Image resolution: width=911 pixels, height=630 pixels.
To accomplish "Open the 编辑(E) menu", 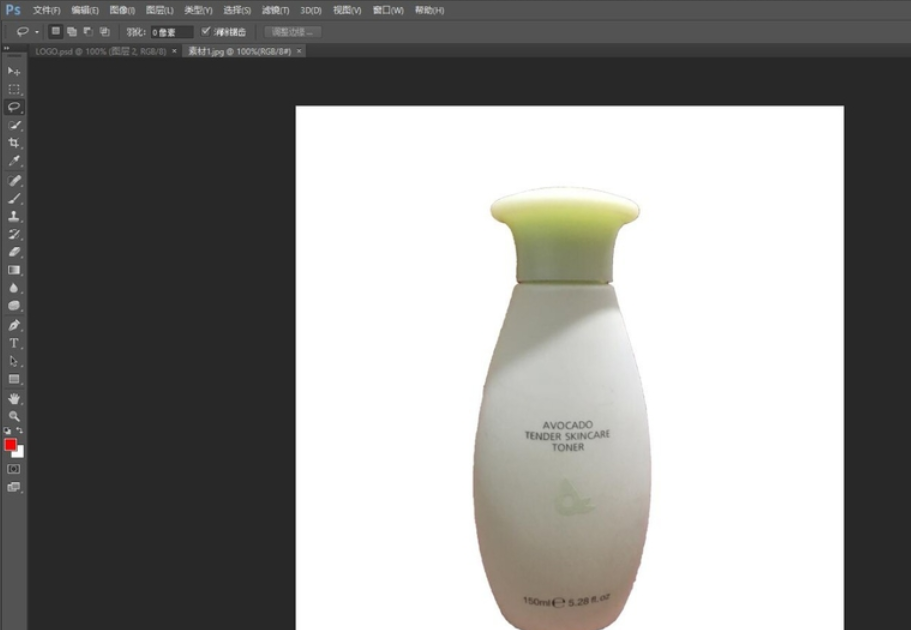I will pyautogui.click(x=85, y=10).
